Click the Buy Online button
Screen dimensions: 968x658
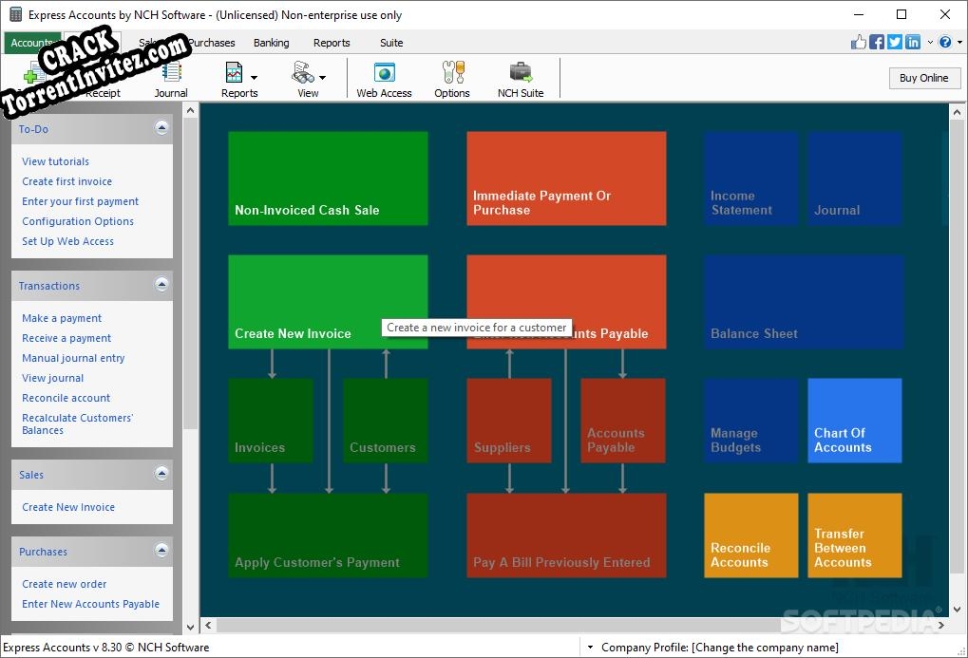923,78
